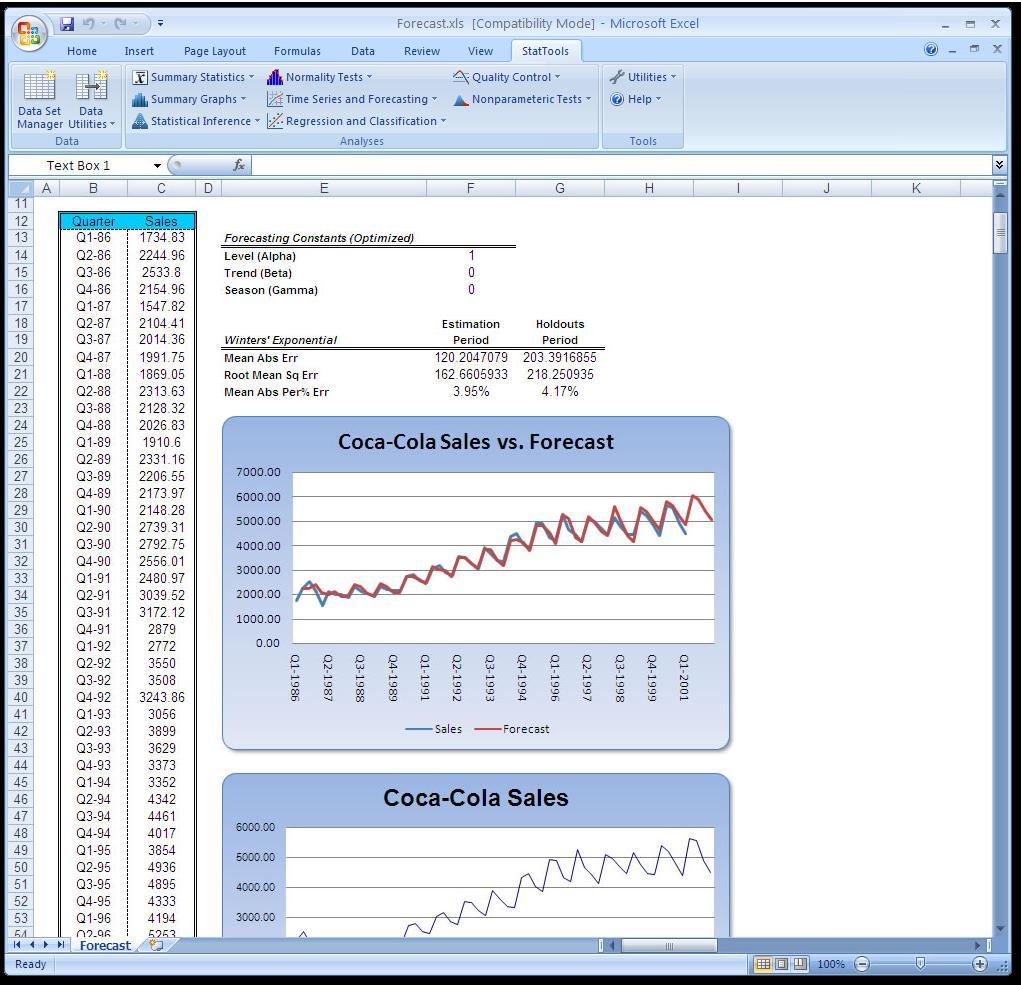Open the Data Set Manager
The height and width of the screenshot is (985, 1021).
[40, 100]
